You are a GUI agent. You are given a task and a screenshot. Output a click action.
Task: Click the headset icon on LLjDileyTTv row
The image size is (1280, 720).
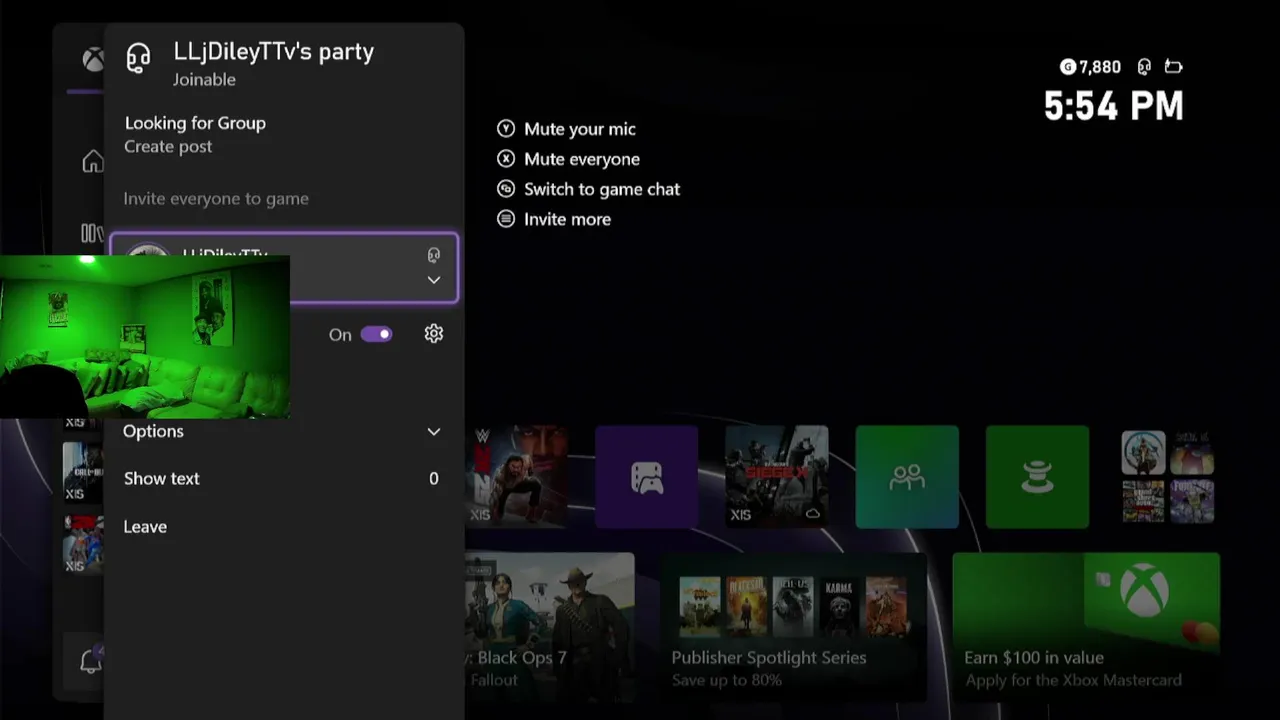(433, 255)
